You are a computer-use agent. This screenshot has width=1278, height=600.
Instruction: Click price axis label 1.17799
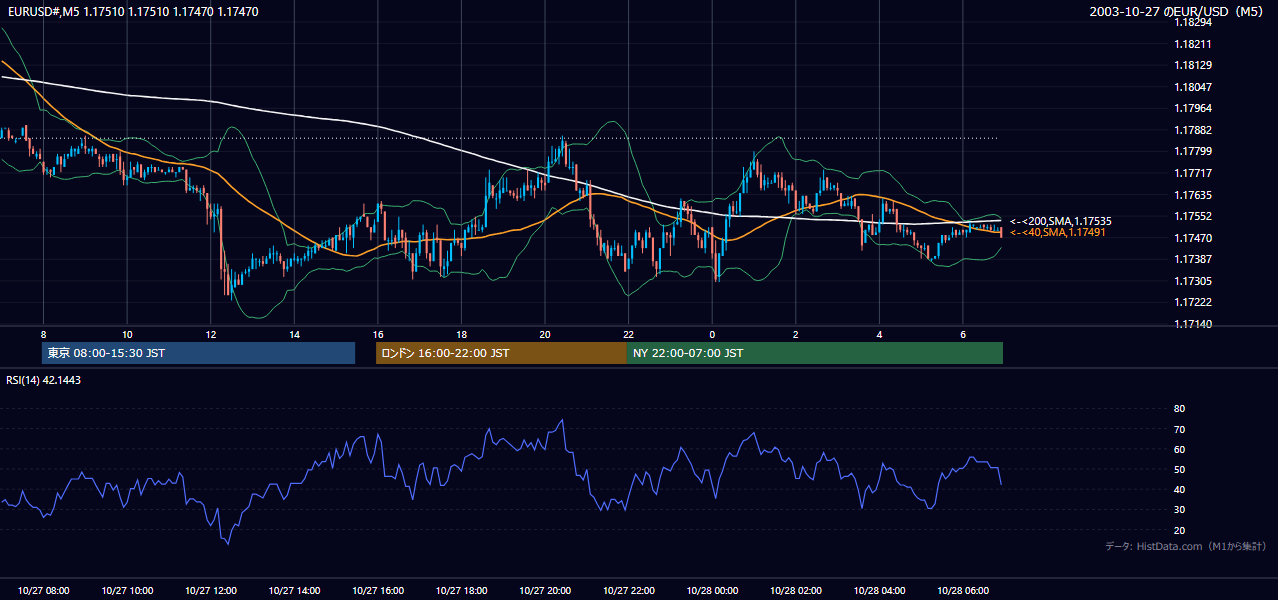(x=1193, y=151)
